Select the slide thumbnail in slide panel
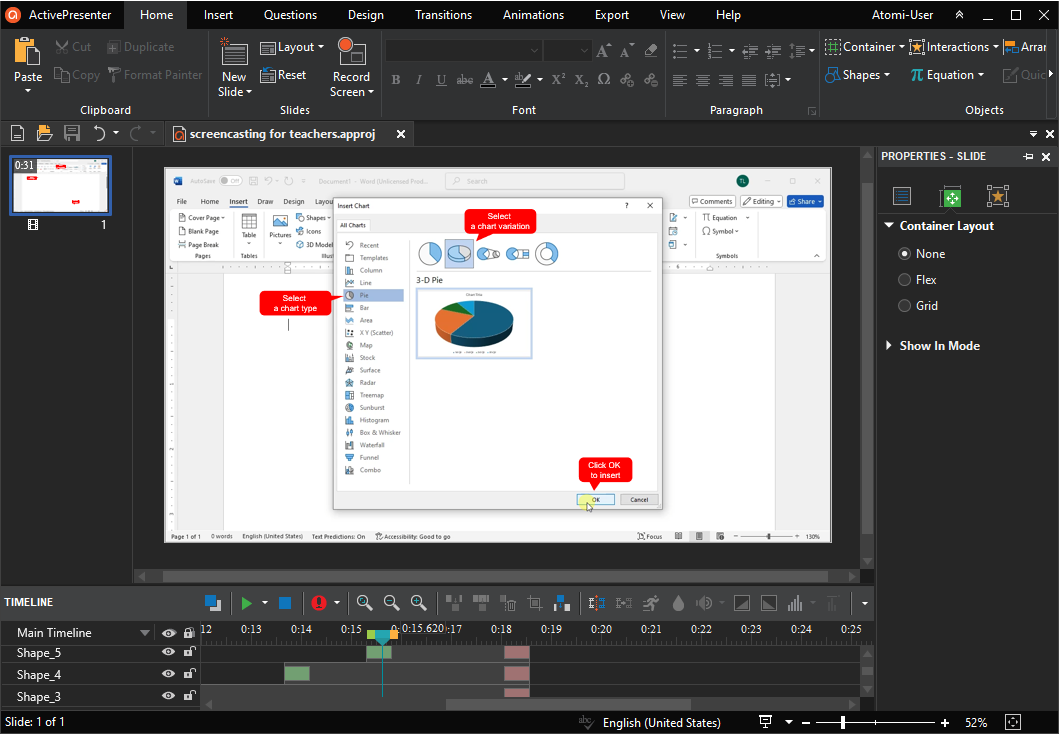Image resolution: width=1059 pixels, height=734 pixels. (60, 185)
